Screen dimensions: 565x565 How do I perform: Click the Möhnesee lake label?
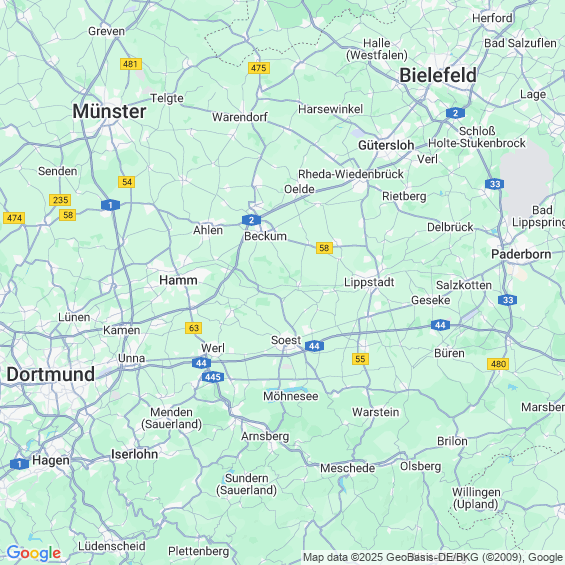[290, 396]
